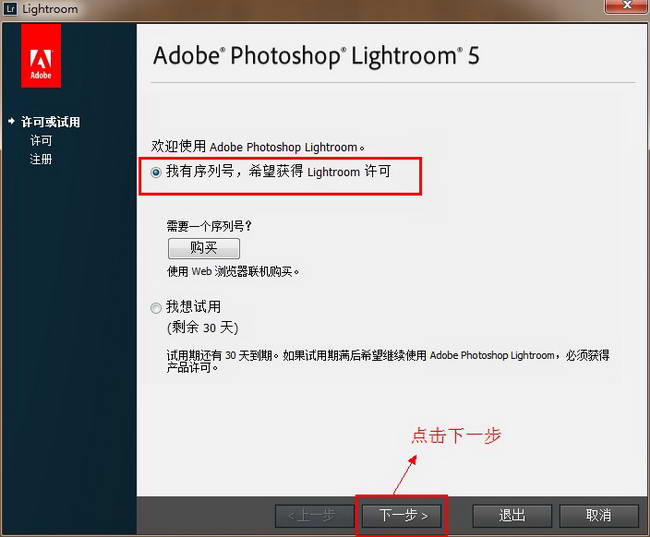Click the Lightroom title bar text
This screenshot has width=650, height=537.
click(50, 9)
